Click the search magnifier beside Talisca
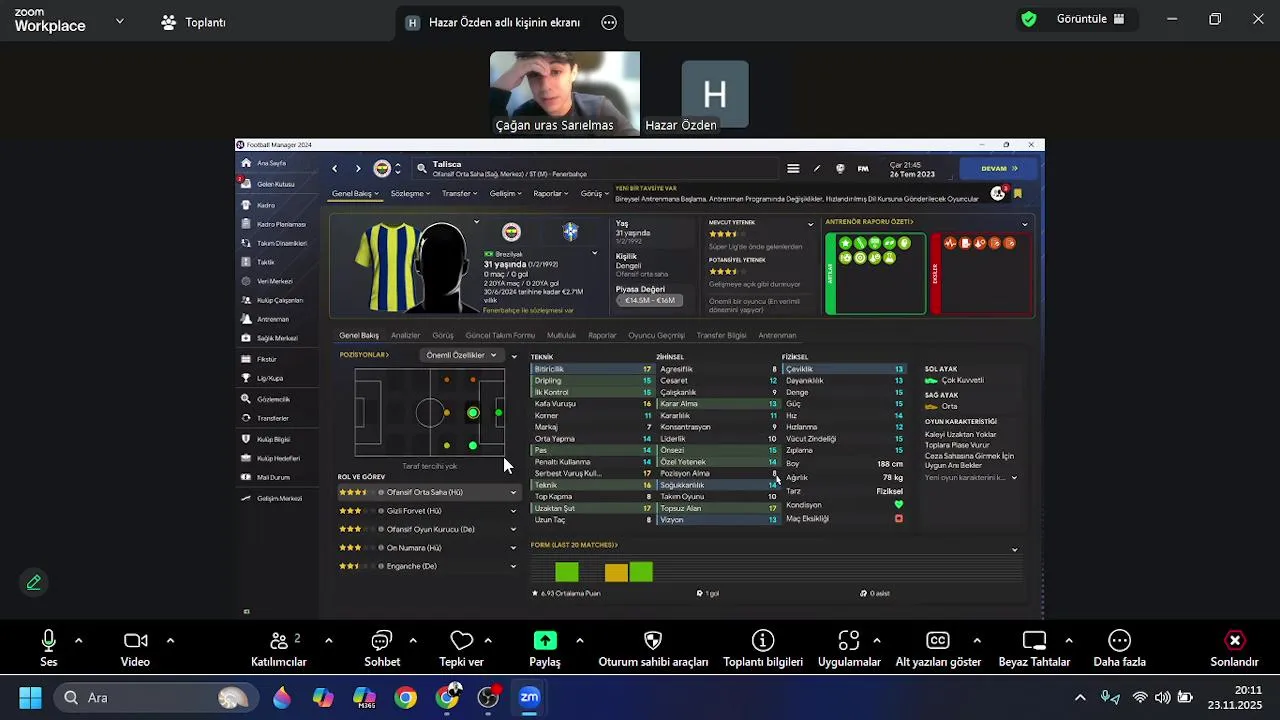Viewport: 1280px width, 720px height. coord(422,168)
